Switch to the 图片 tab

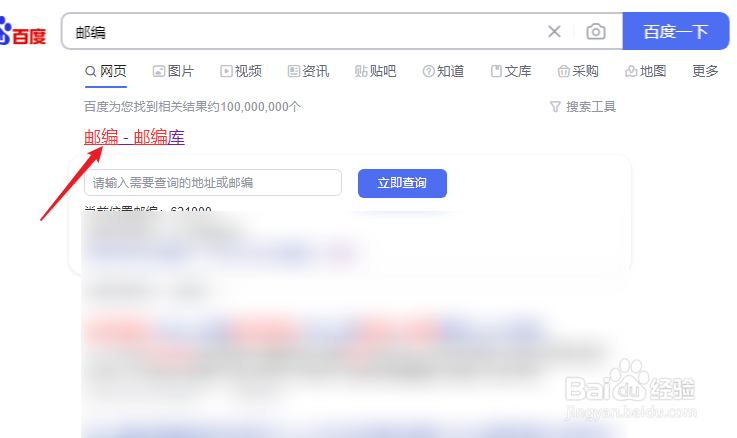point(173,71)
